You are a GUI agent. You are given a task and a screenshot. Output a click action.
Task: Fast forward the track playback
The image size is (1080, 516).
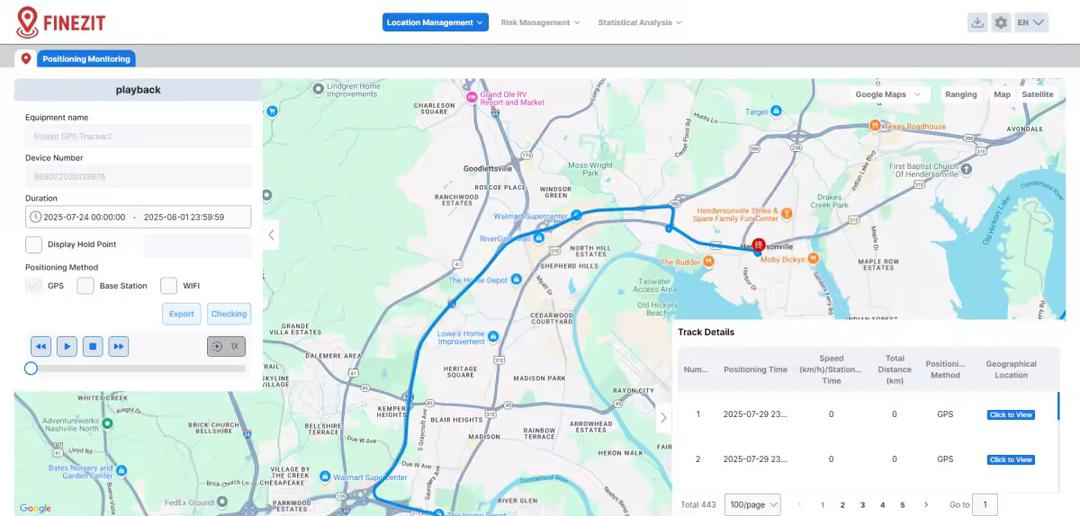(x=118, y=347)
